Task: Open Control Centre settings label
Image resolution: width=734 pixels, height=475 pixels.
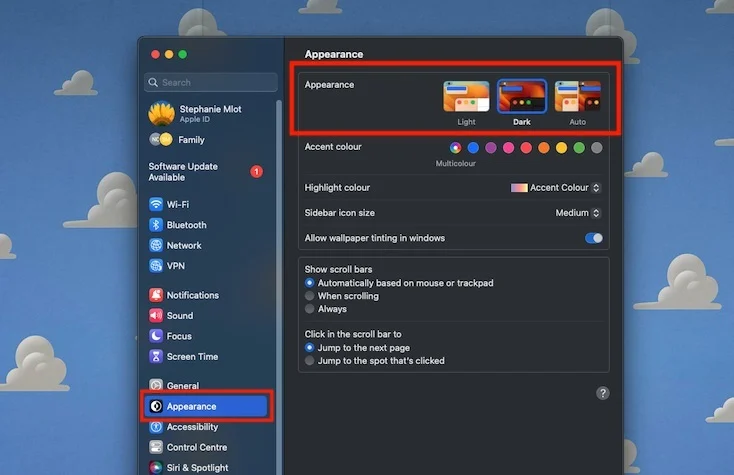Action: tap(197, 447)
